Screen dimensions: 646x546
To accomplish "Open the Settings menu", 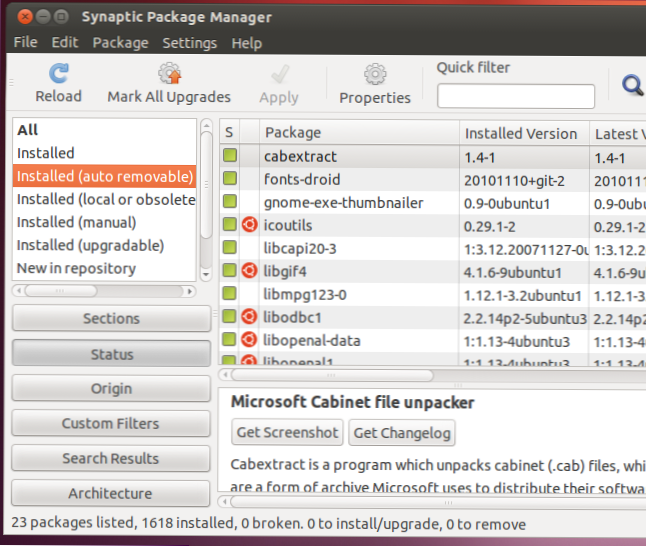I will pyautogui.click(x=189, y=43).
